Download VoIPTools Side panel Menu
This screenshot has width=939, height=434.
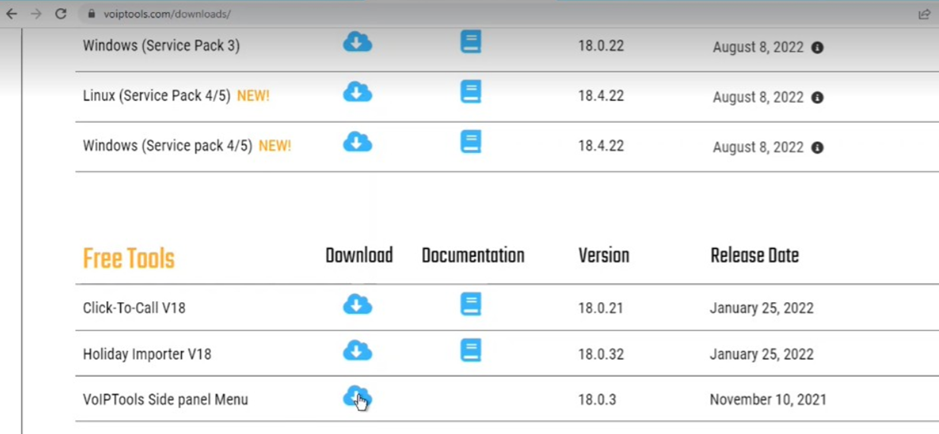358,396
